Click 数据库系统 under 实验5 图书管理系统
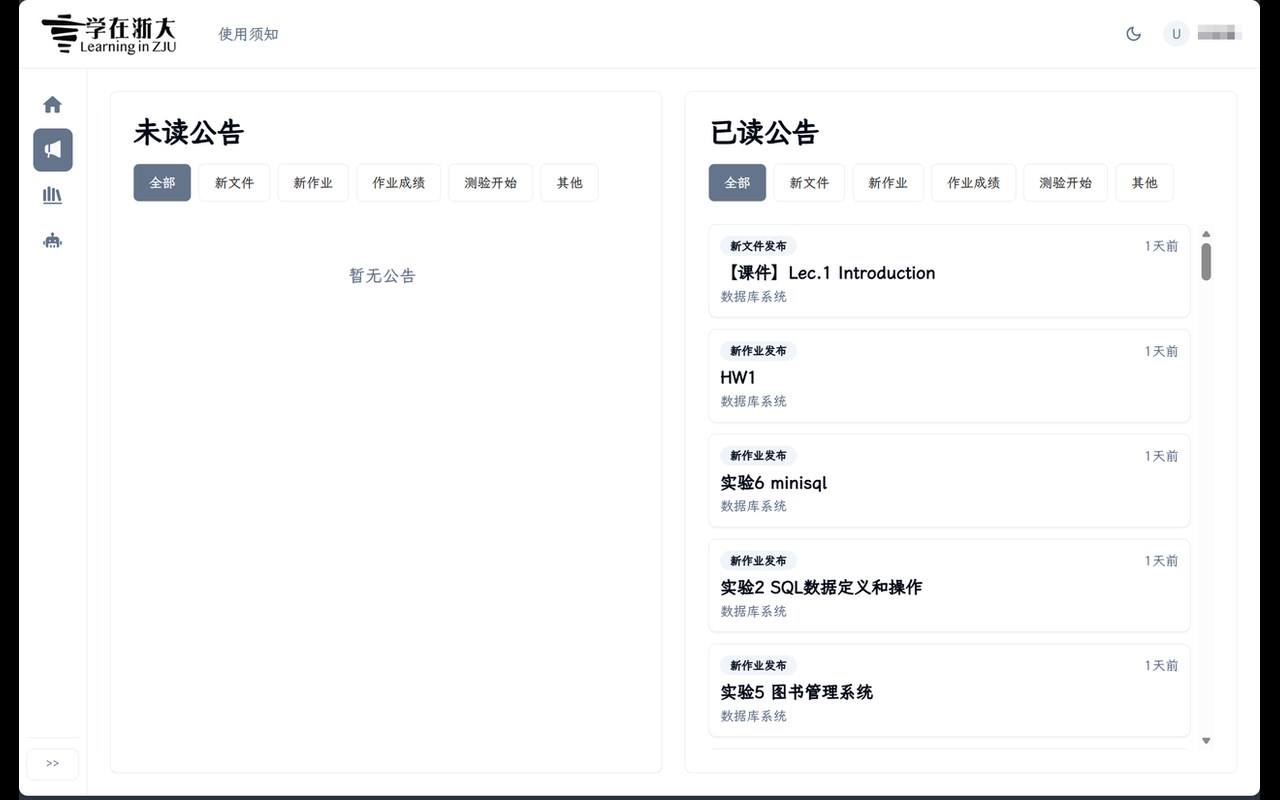This screenshot has height=800, width=1280. pos(754,716)
